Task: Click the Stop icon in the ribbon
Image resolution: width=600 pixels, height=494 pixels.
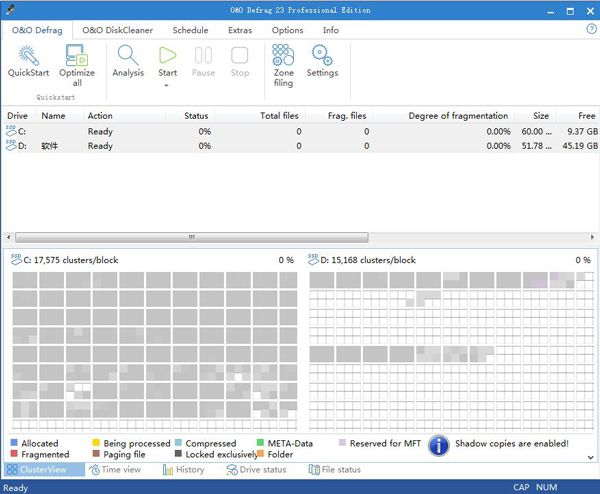Action: (240, 55)
